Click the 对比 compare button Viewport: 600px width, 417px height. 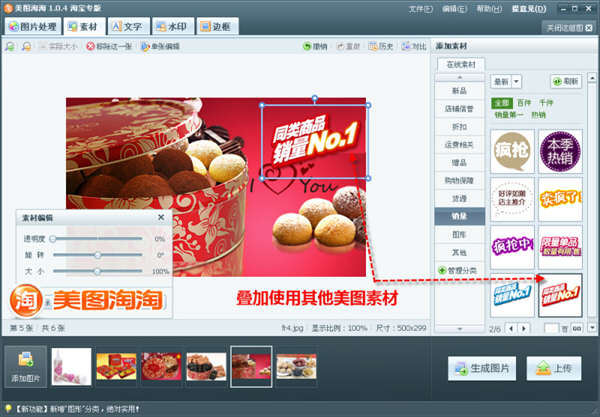point(414,46)
